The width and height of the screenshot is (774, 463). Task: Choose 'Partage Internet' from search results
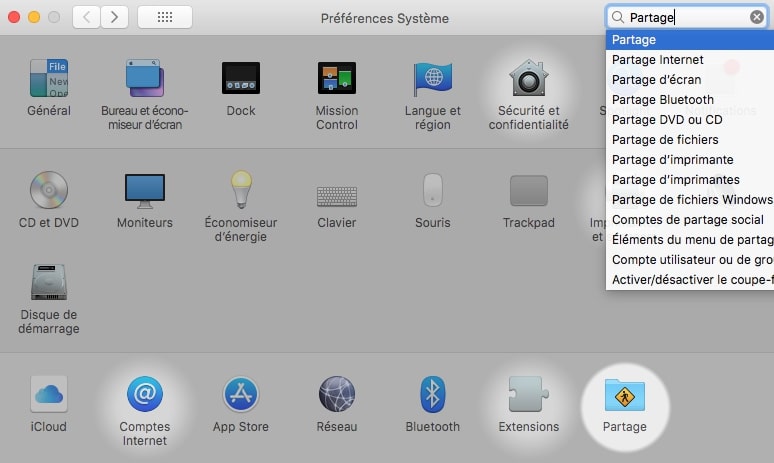pos(690,60)
